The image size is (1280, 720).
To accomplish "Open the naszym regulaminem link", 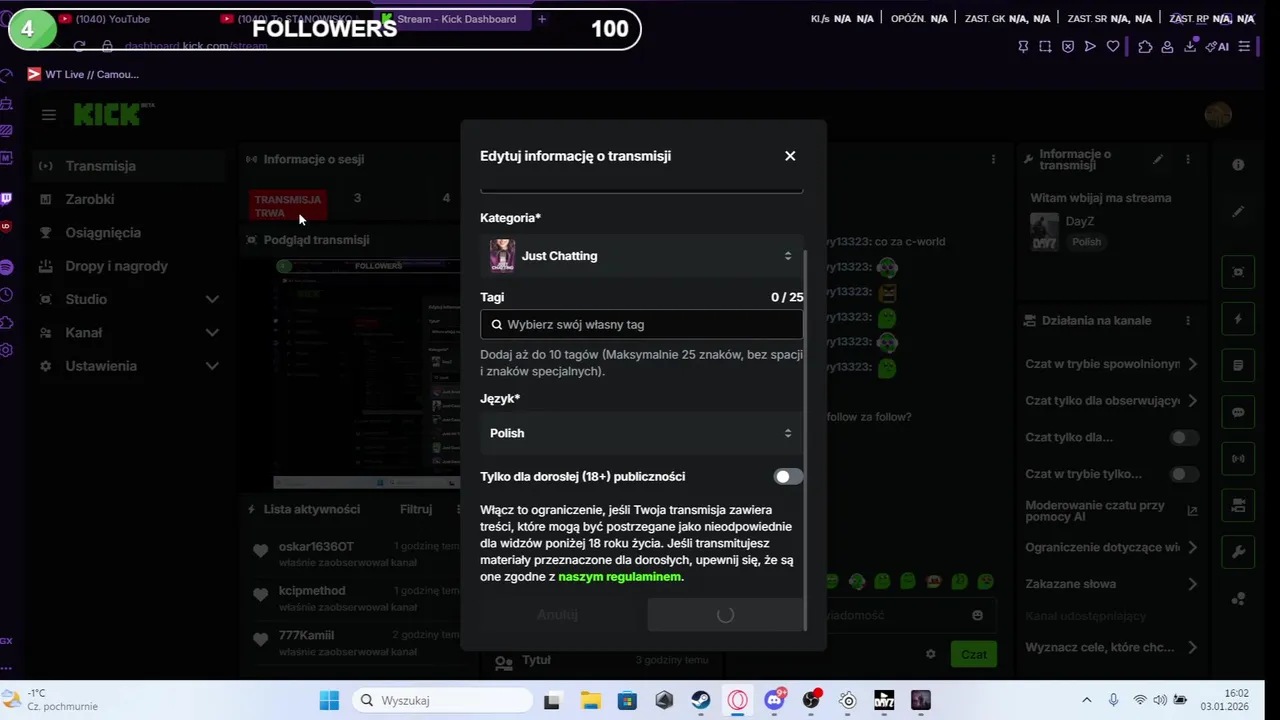I will 620,577.
